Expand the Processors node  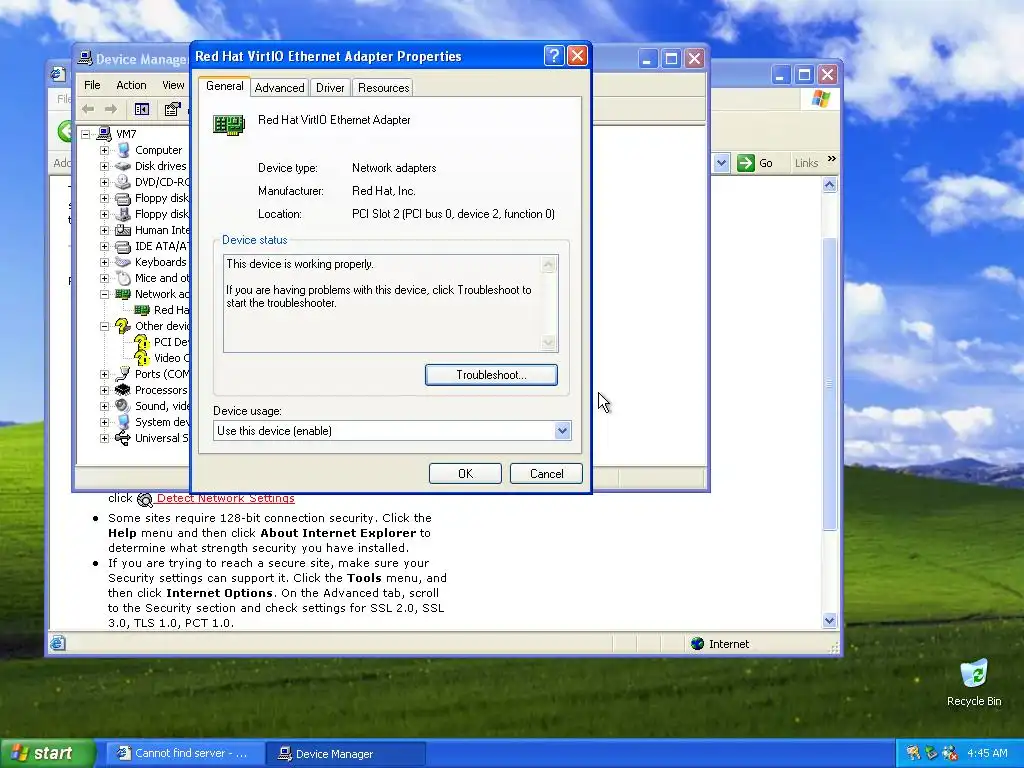pos(104,390)
